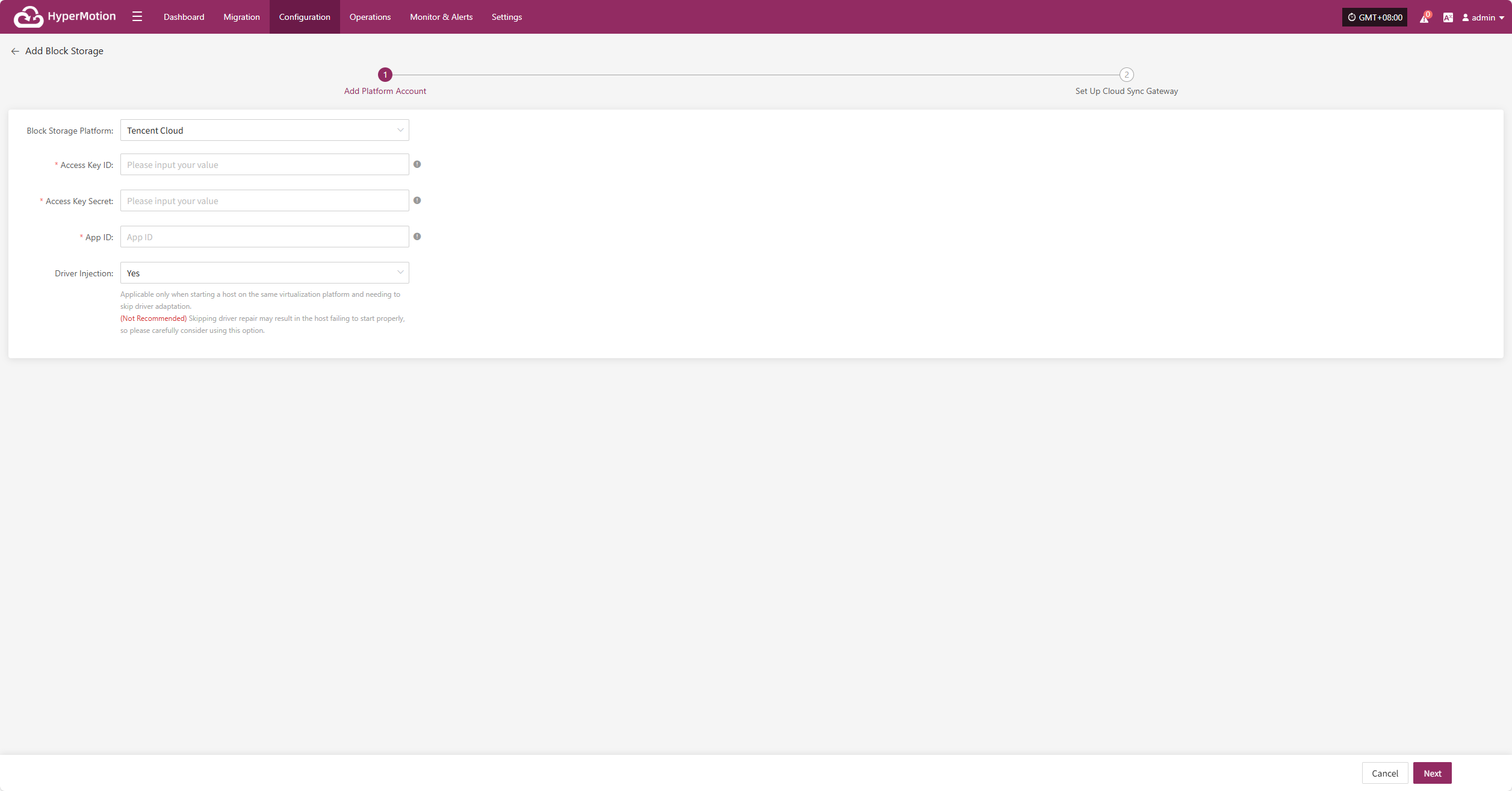Click the back arrow beside Add Block Storage
The image size is (1512, 791).
coord(15,51)
